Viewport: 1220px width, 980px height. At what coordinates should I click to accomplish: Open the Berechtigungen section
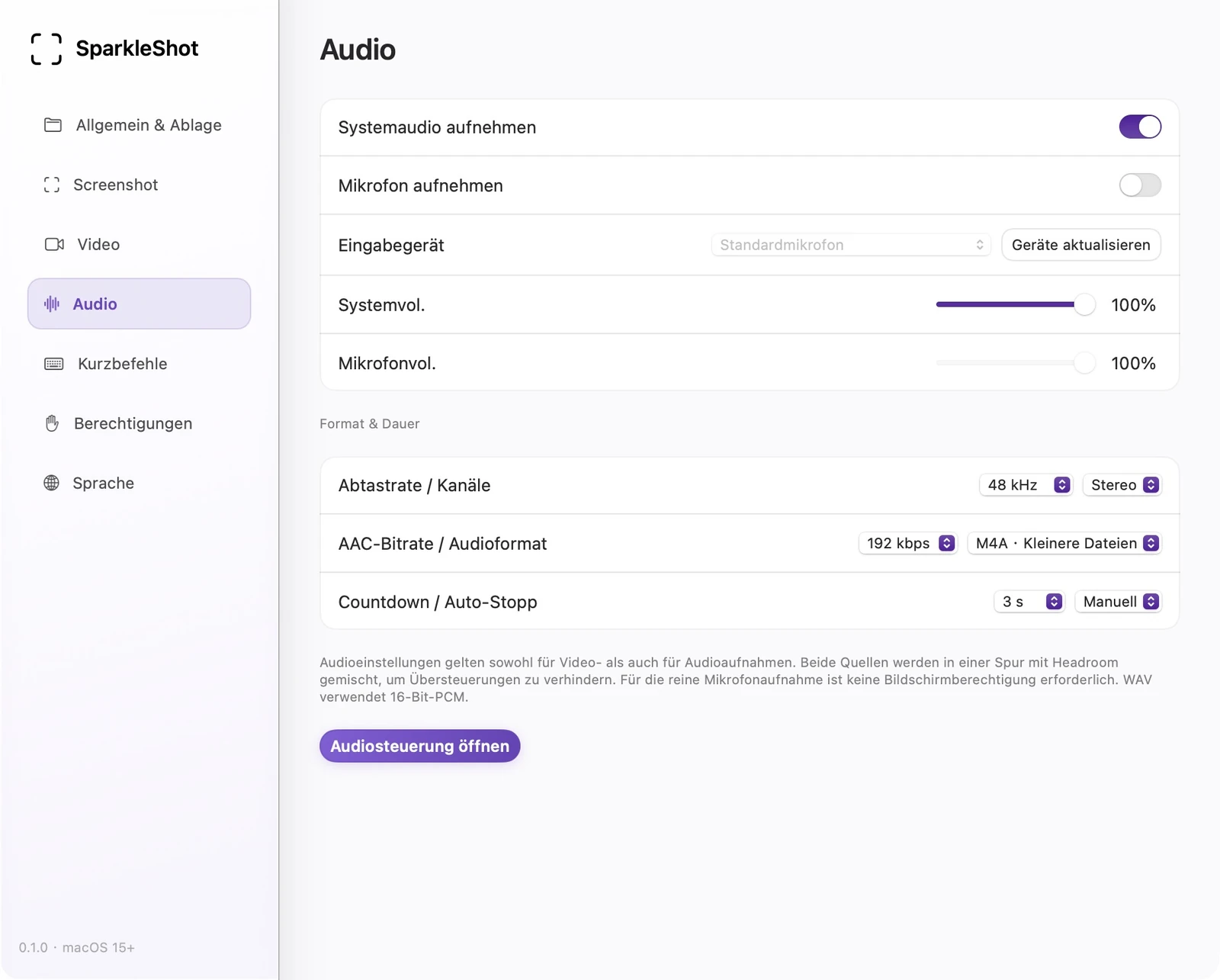pos(139,423)
